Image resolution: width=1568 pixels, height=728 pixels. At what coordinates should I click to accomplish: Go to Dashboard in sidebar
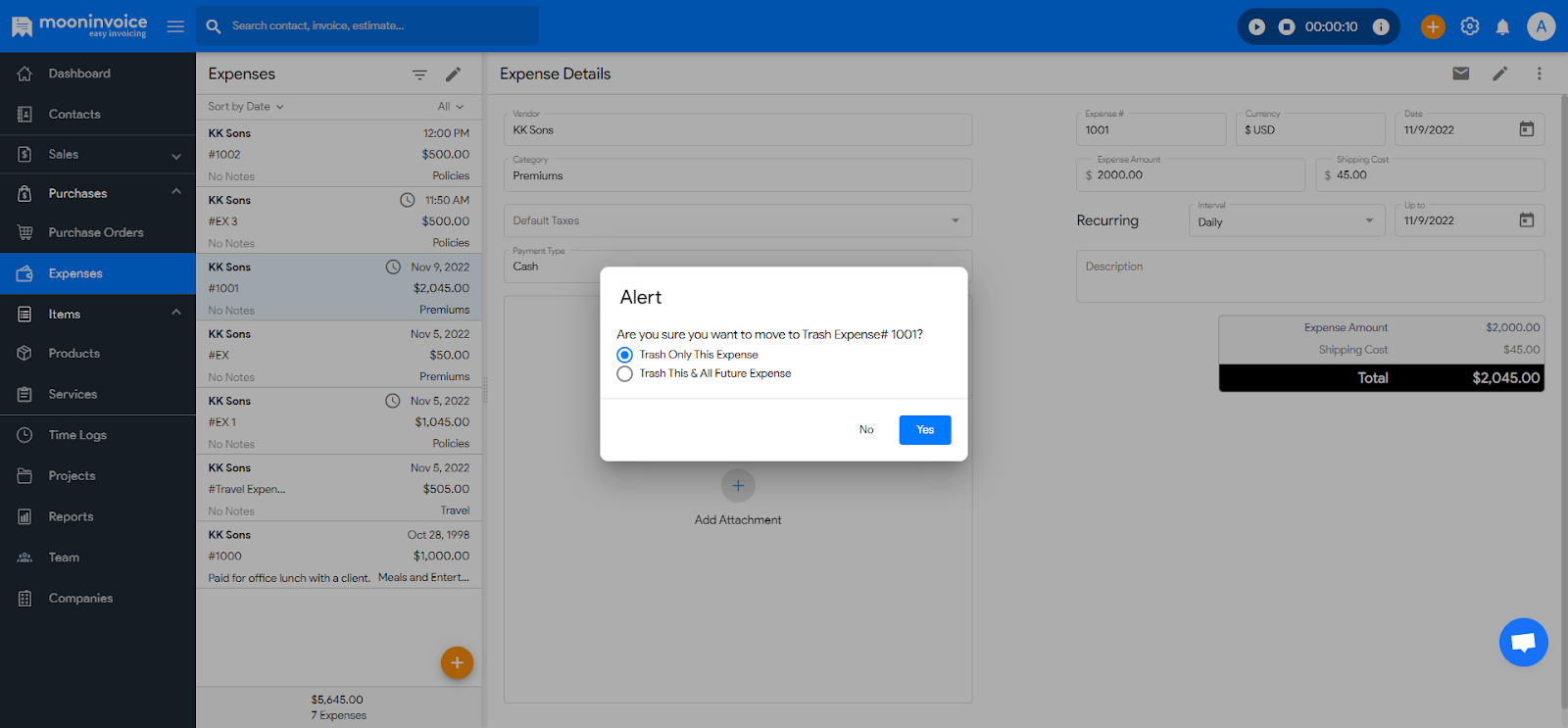tap(79, 73)
